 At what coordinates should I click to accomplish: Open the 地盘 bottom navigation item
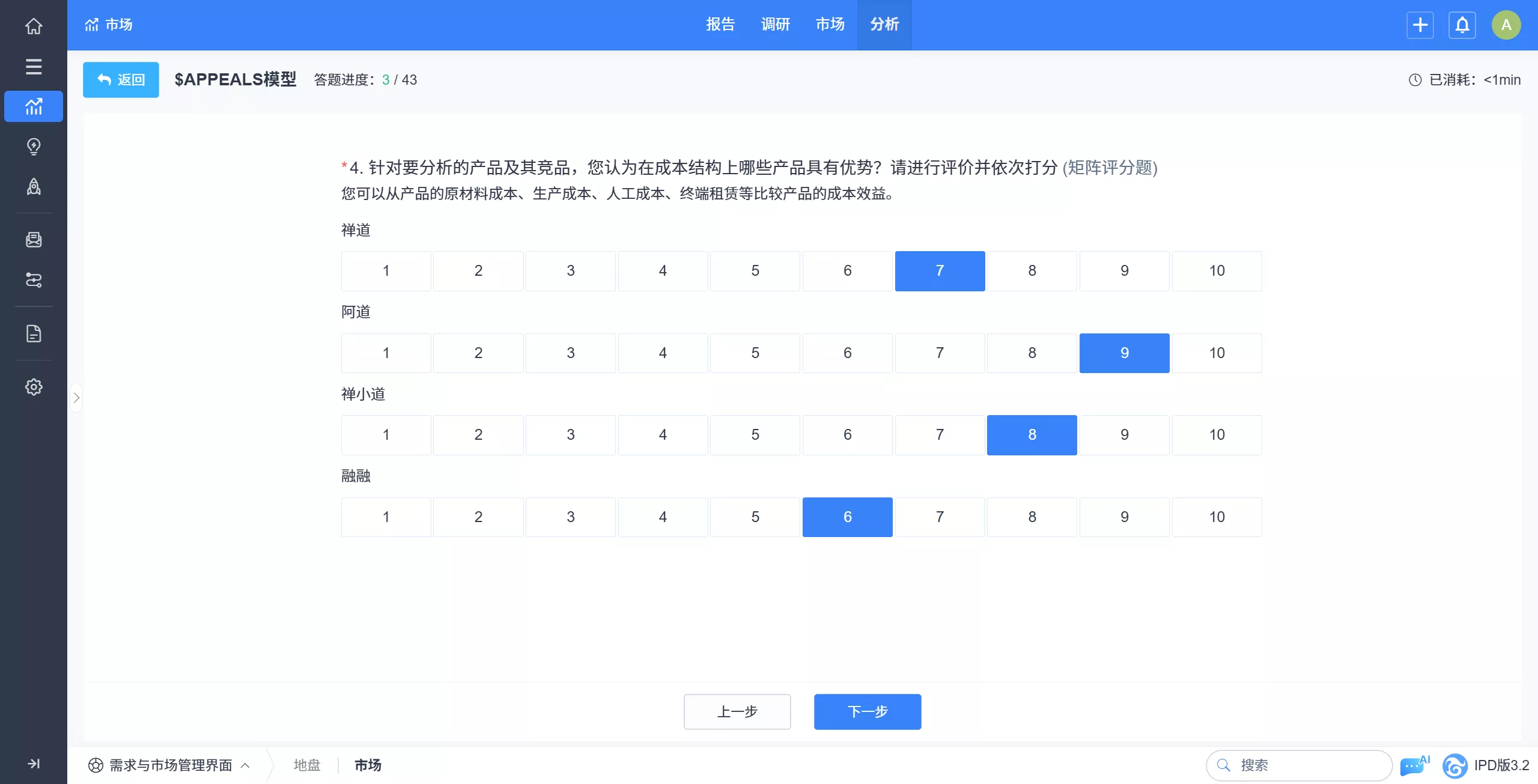click(307, 765)
